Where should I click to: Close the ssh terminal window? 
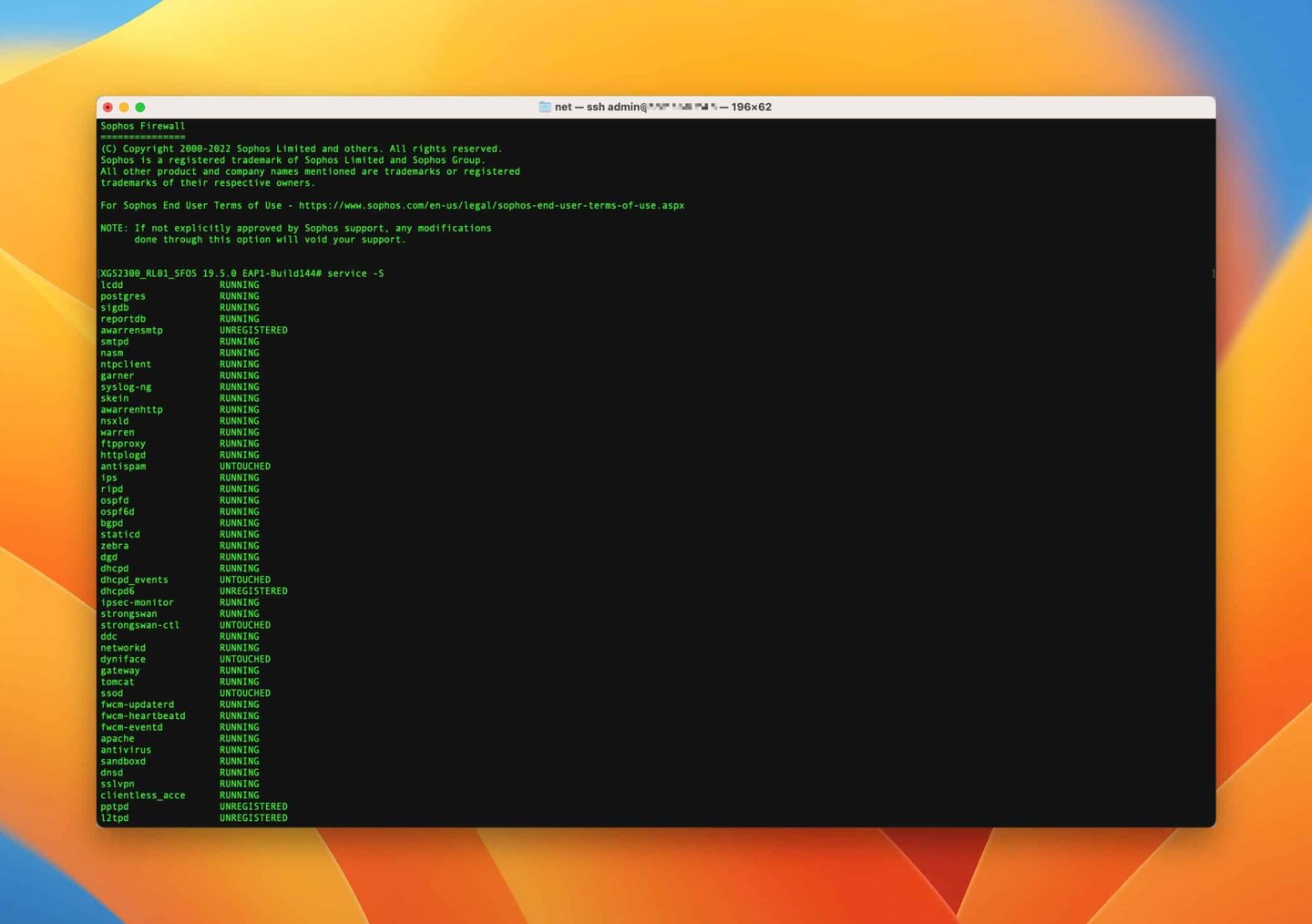click(108, 108)
